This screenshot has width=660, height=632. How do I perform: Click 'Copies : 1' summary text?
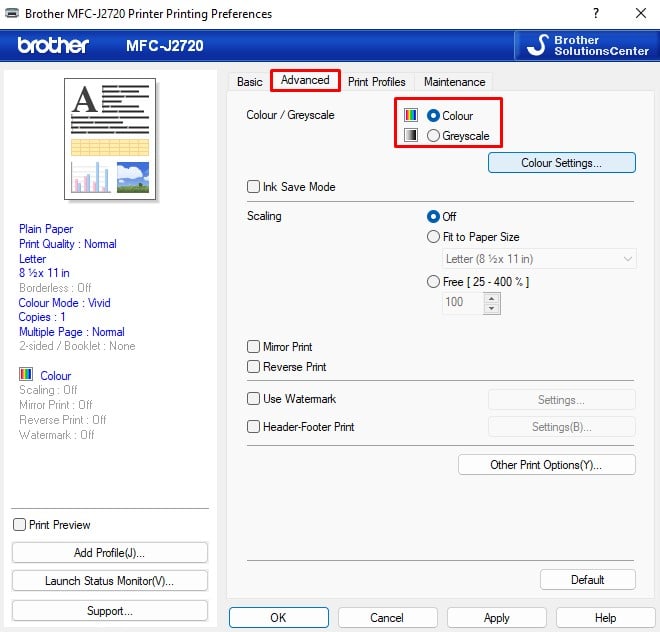tap(42, 317)
